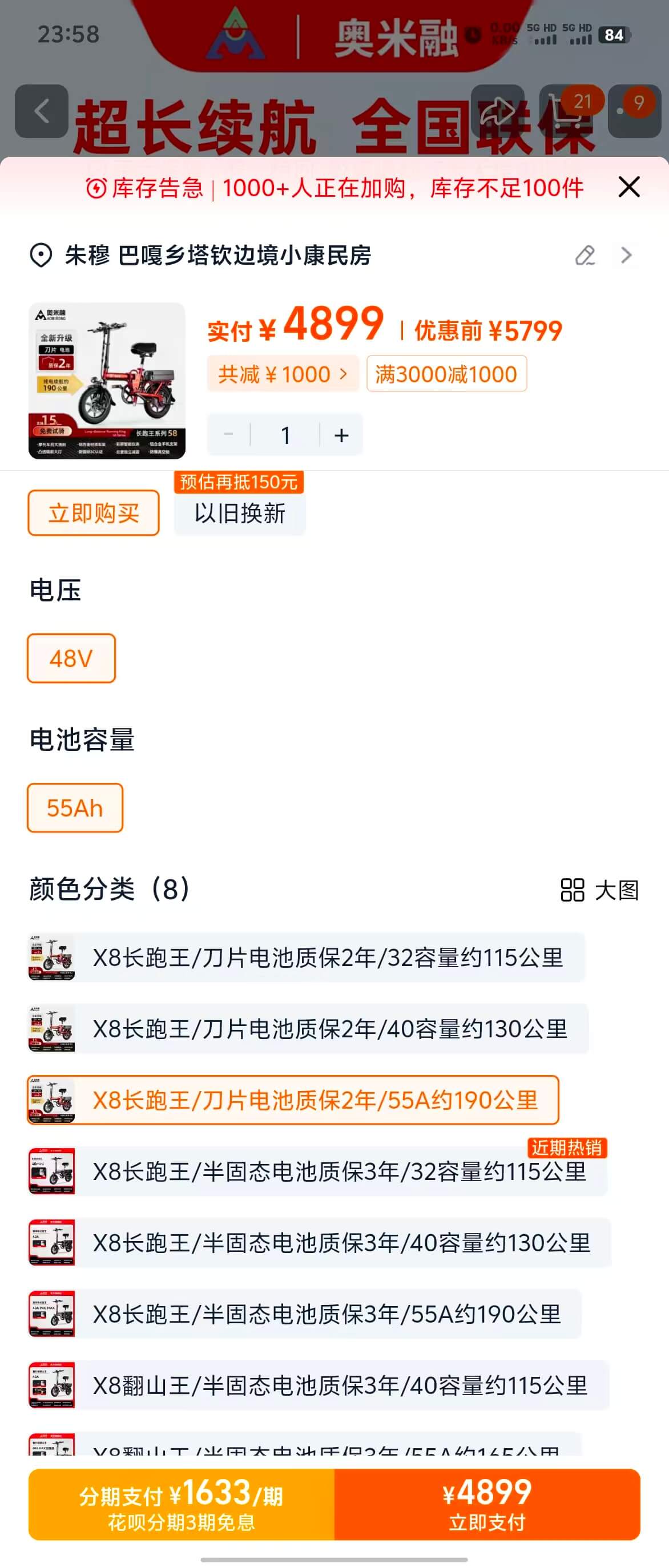Tap the back arrow icon
This screenshot has width=669, height=1568.
(42, 111)
